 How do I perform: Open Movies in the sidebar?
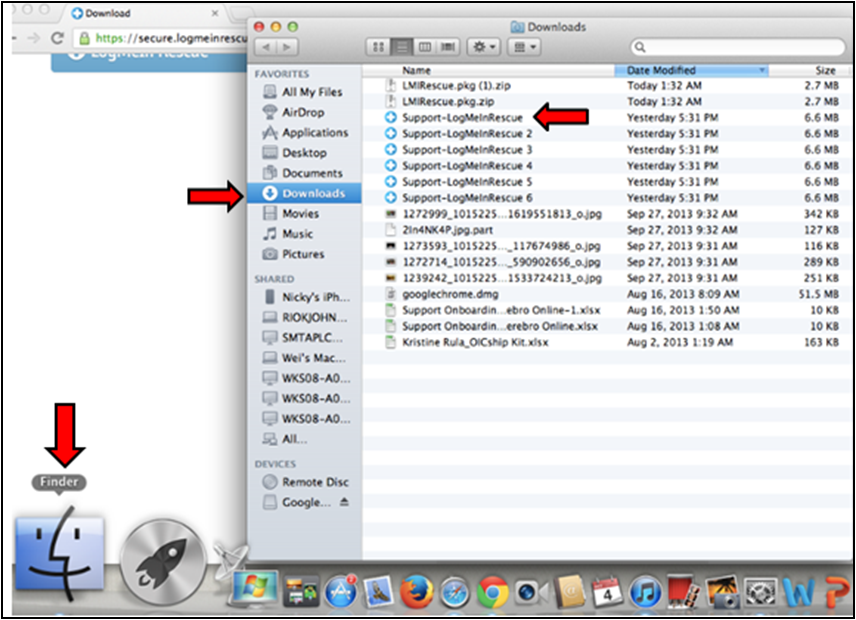click(x=303, y=213)
